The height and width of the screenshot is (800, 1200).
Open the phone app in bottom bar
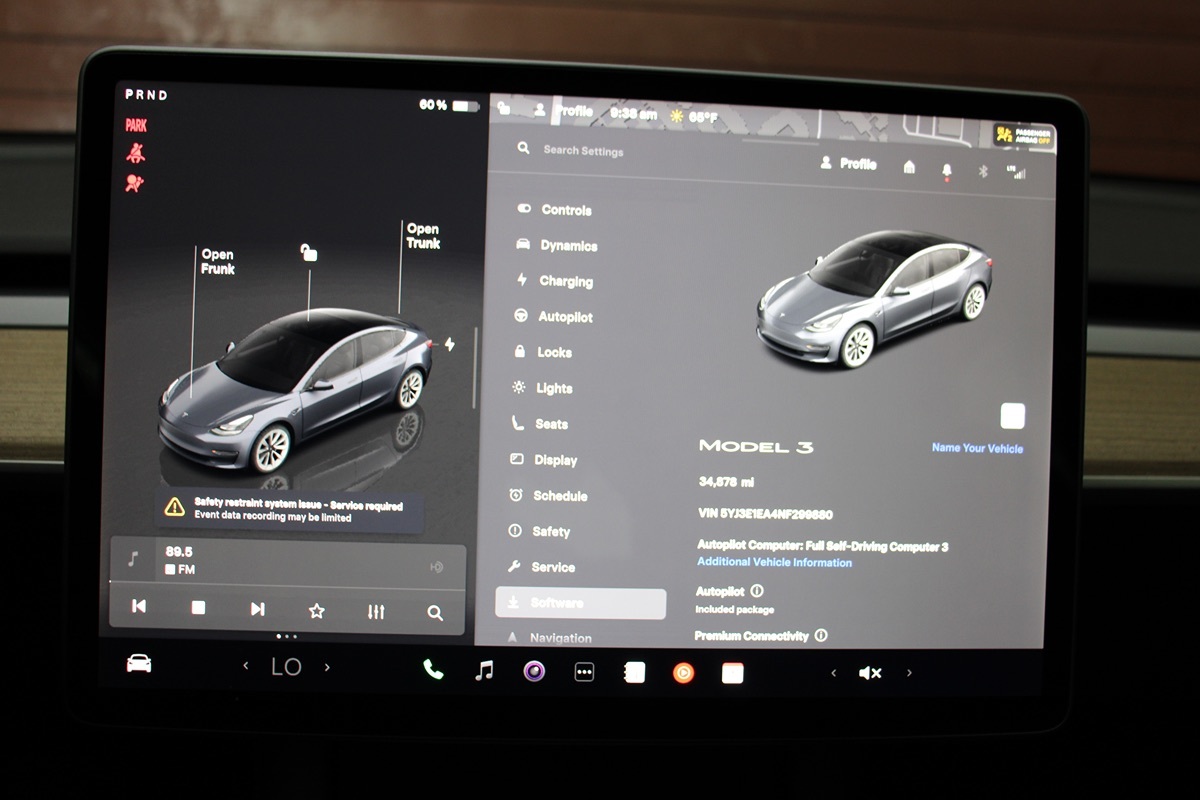tap(433, 670)
